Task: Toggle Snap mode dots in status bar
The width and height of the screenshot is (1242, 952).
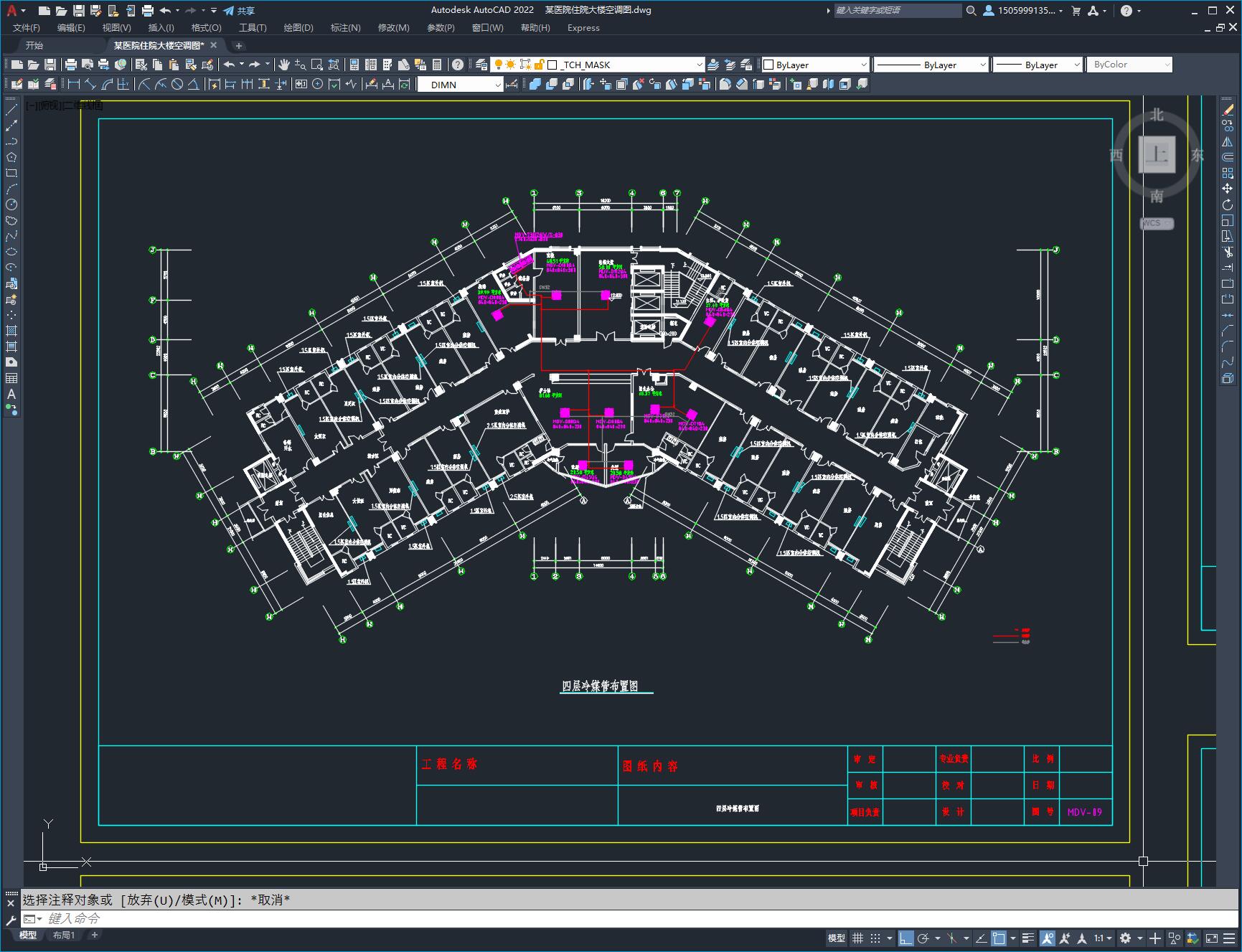Action: coord(875,938)
